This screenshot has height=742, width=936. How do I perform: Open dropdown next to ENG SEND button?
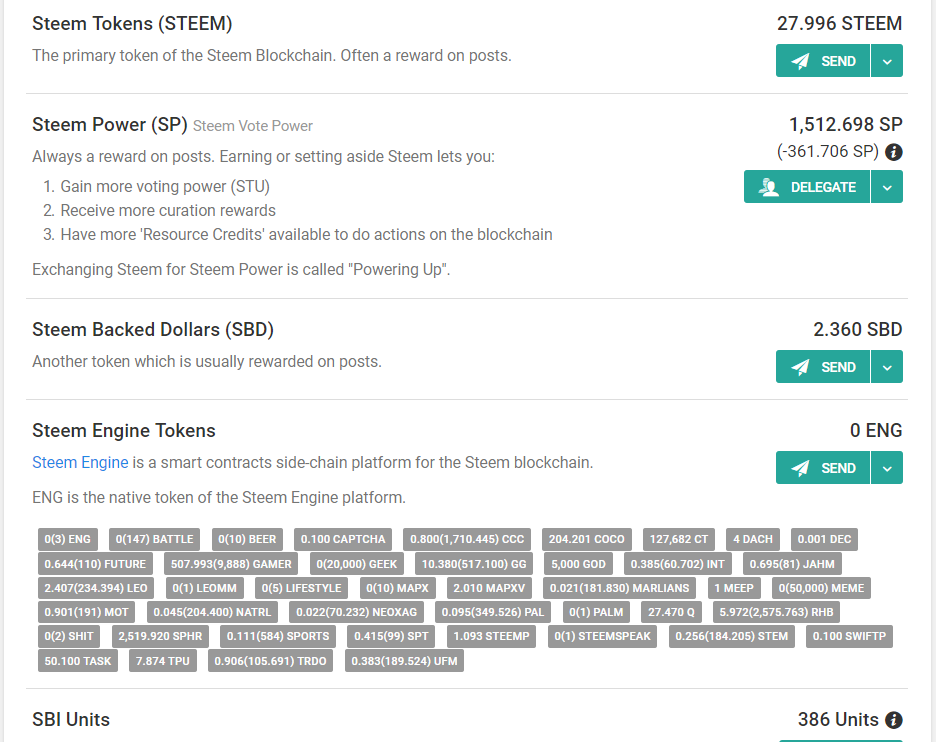point(887,467)
